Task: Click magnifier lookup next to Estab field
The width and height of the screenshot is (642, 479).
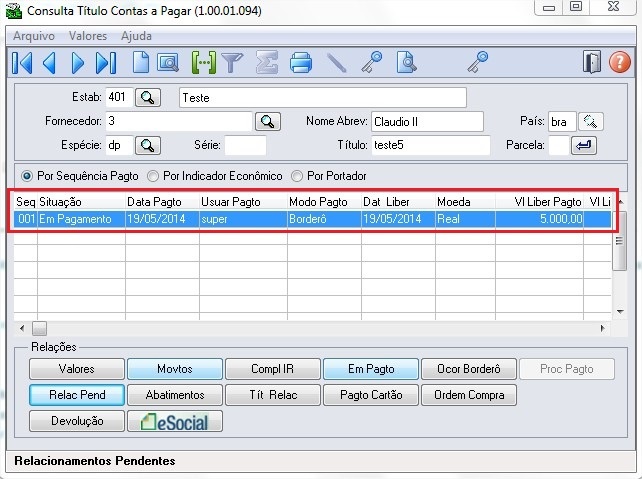Action: click(148, 97)
